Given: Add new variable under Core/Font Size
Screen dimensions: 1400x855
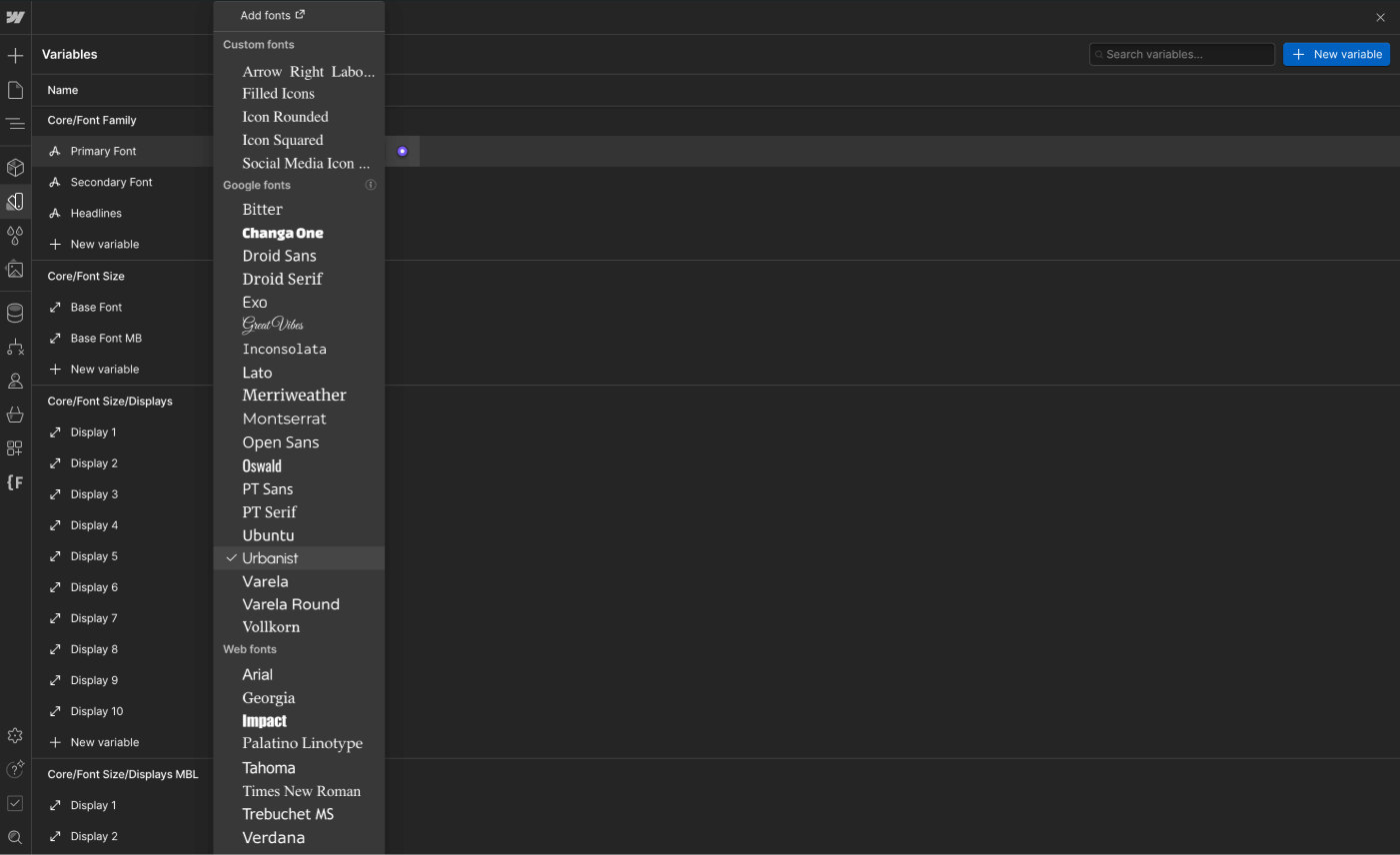Looking at the screenshot, I should (x=95, y=370).
